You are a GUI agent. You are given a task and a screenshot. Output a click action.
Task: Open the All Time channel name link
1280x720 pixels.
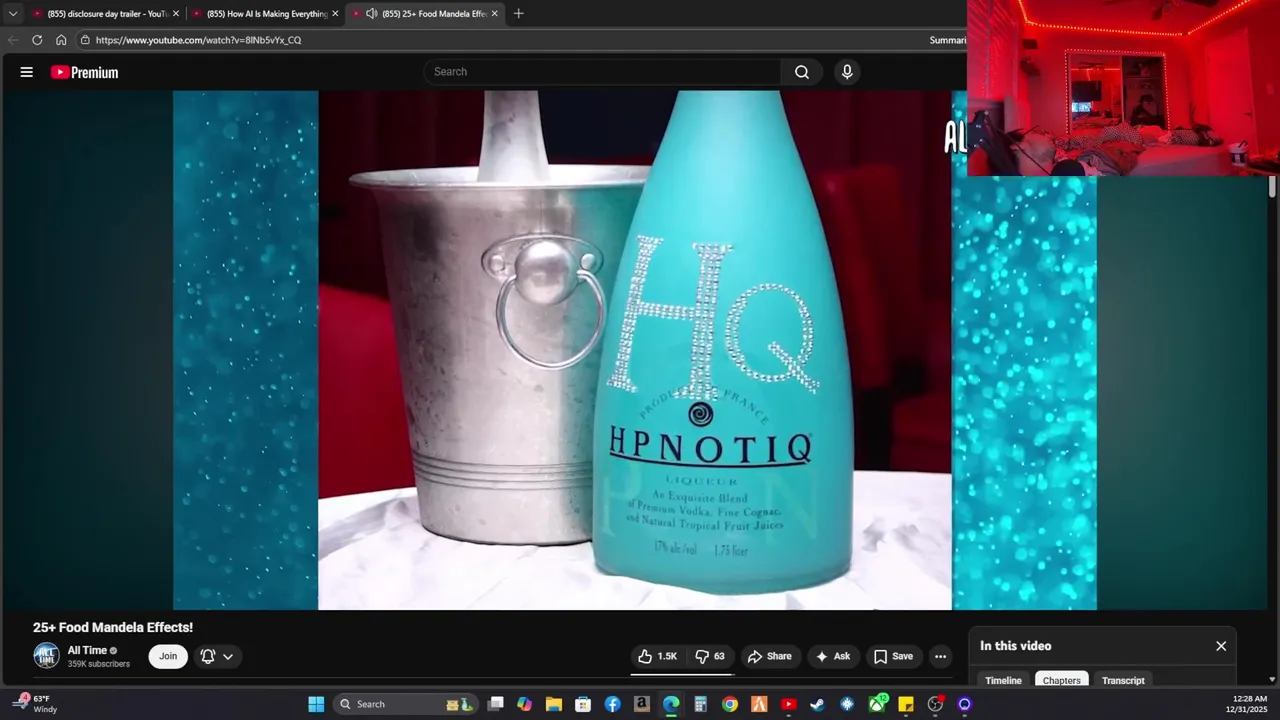pos(87,650)
